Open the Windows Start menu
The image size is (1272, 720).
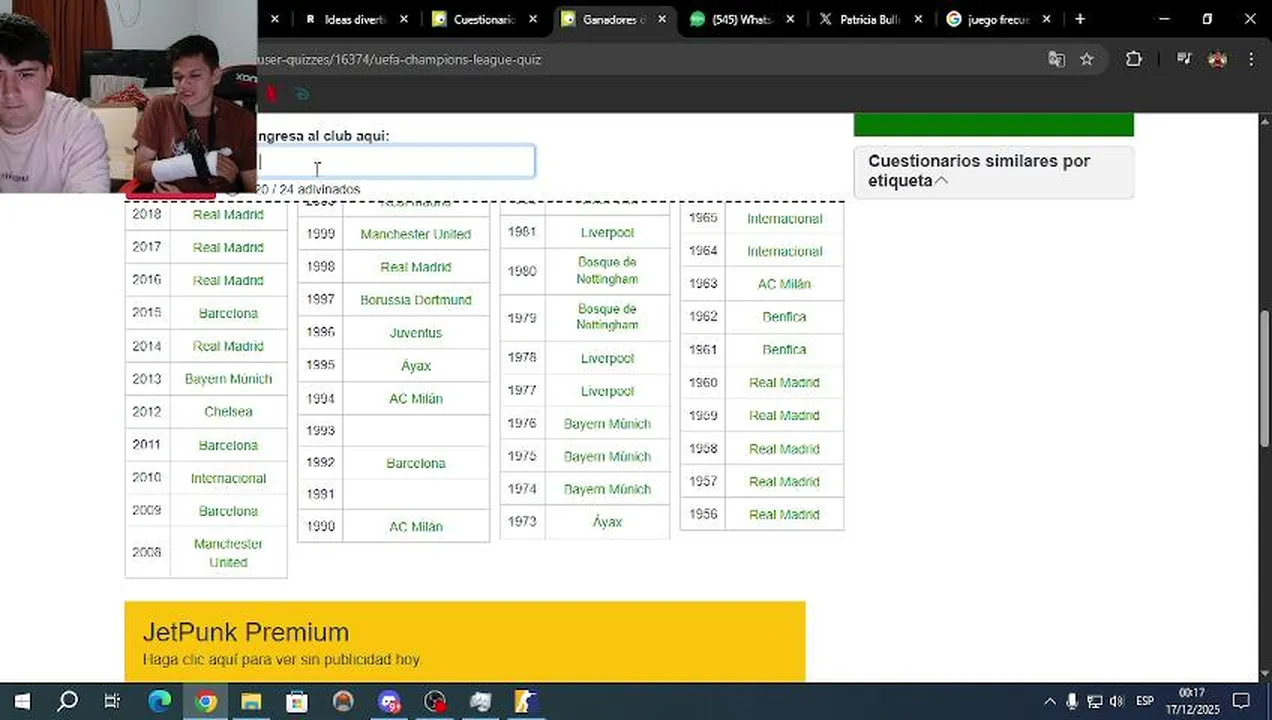(x=22, y=701)
